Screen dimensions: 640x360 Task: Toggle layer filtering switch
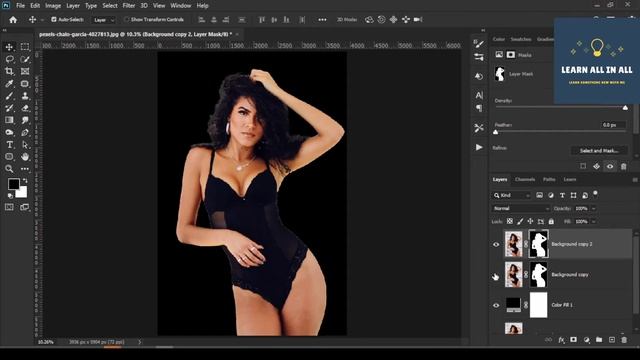[x=595, y=193]
